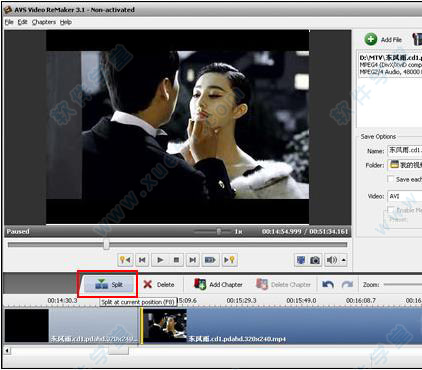
Task: Click the Paused status text
Action: pos(18,231)
